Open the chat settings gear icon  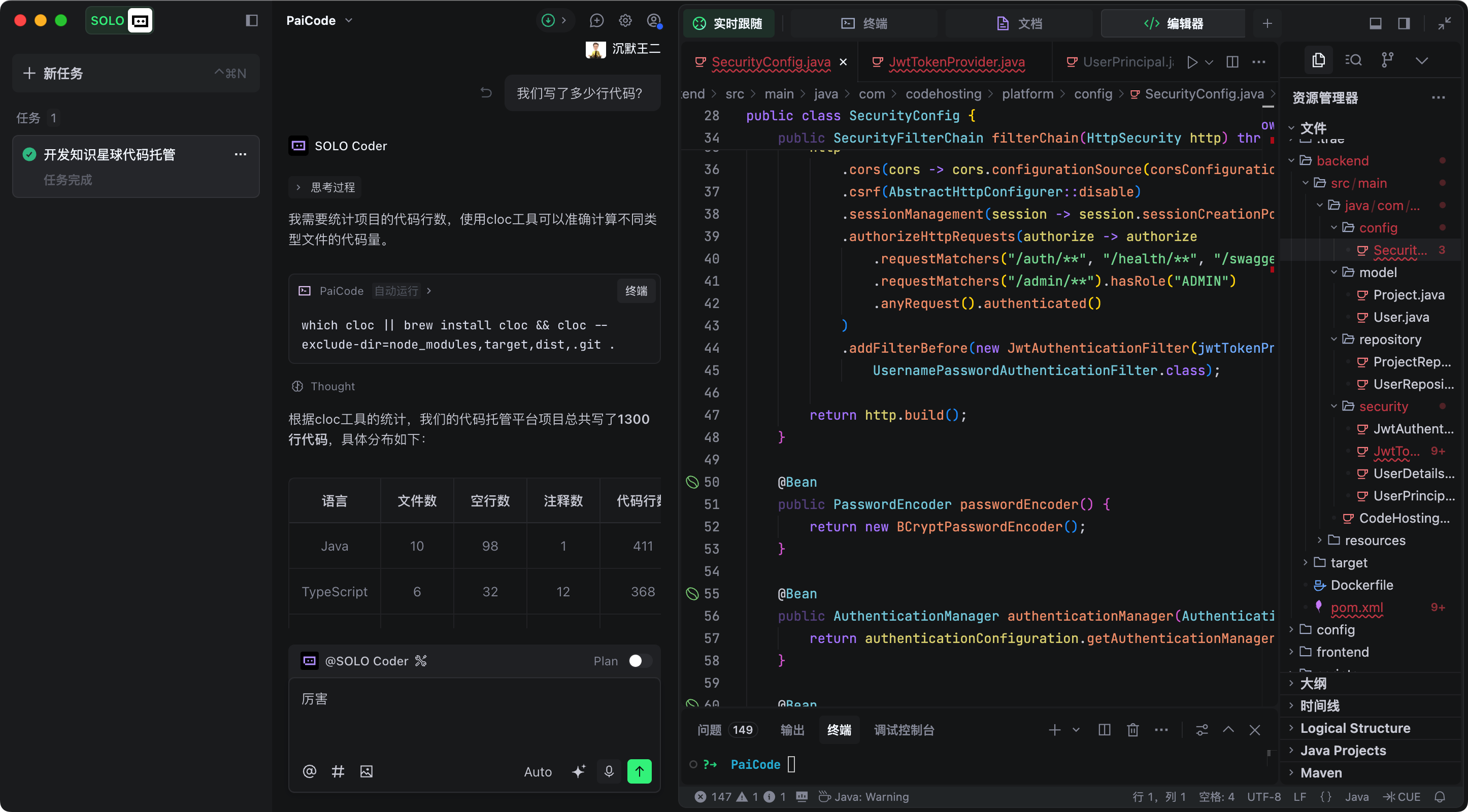(625, 20)
